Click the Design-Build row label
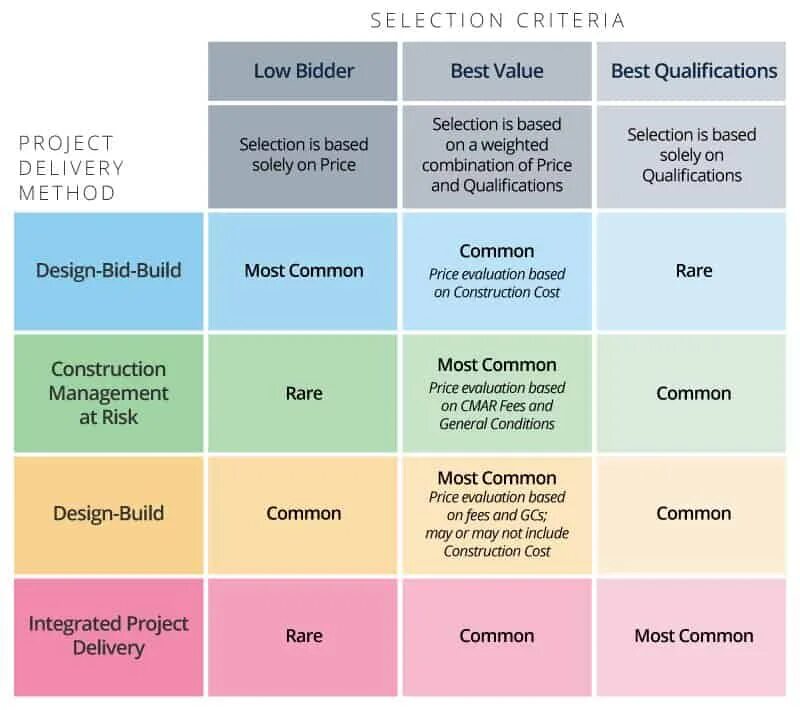The width and height of the screenshot is (800, 710). pyautogui.click(x=109, y=514)
